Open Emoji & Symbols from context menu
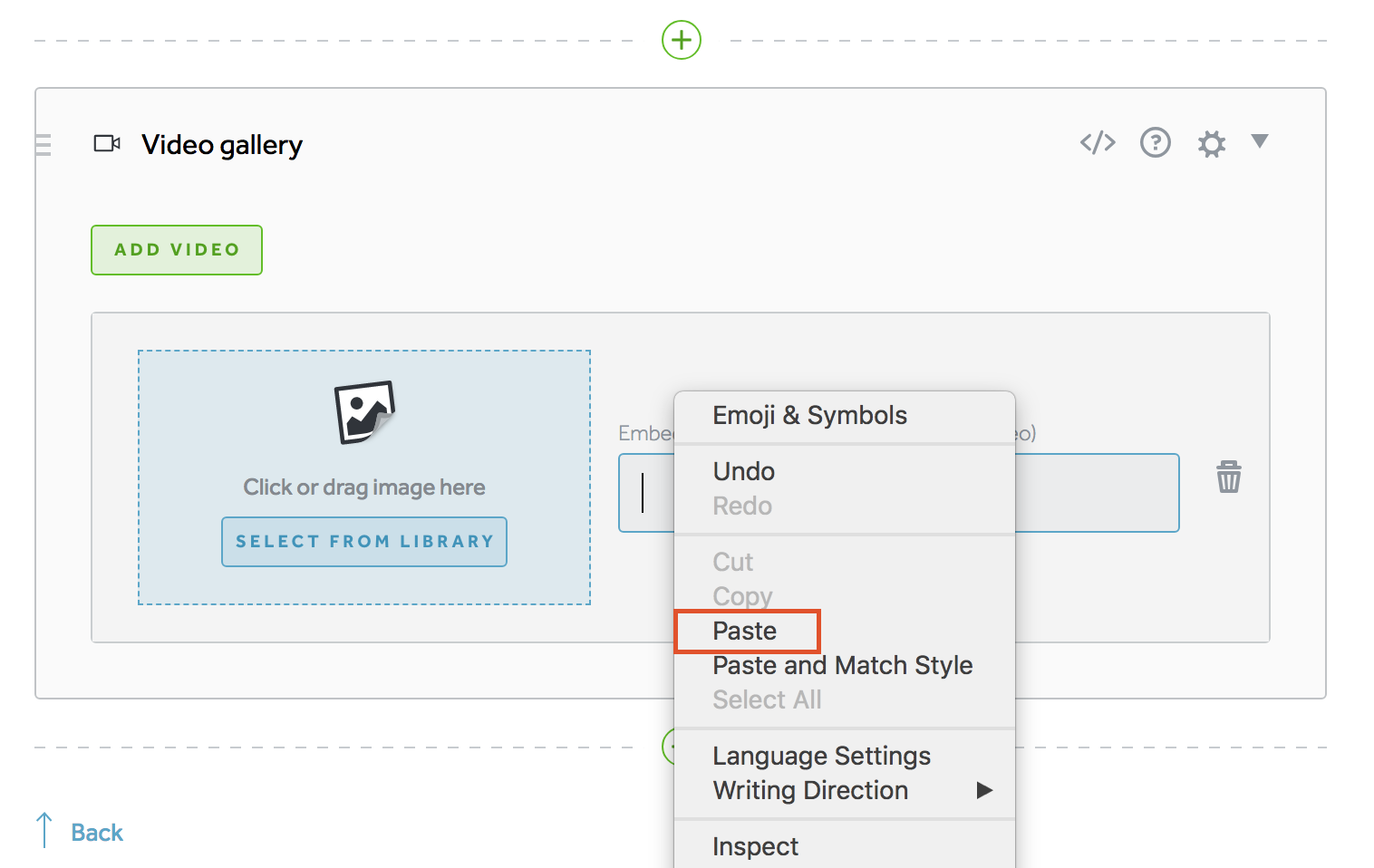Image resolution: width=1374 pixels, height=868 pixels. pos(809,415)
